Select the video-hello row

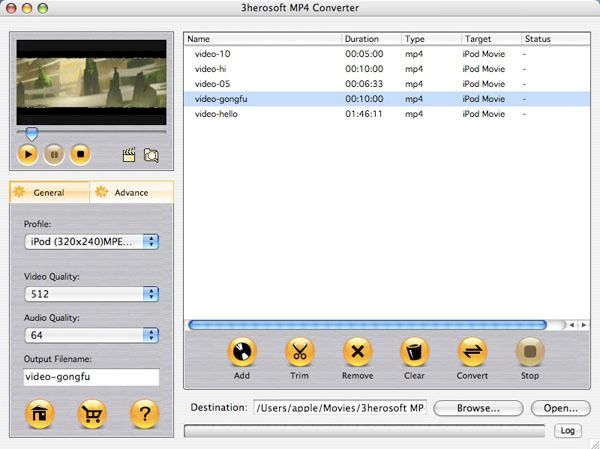387,114
